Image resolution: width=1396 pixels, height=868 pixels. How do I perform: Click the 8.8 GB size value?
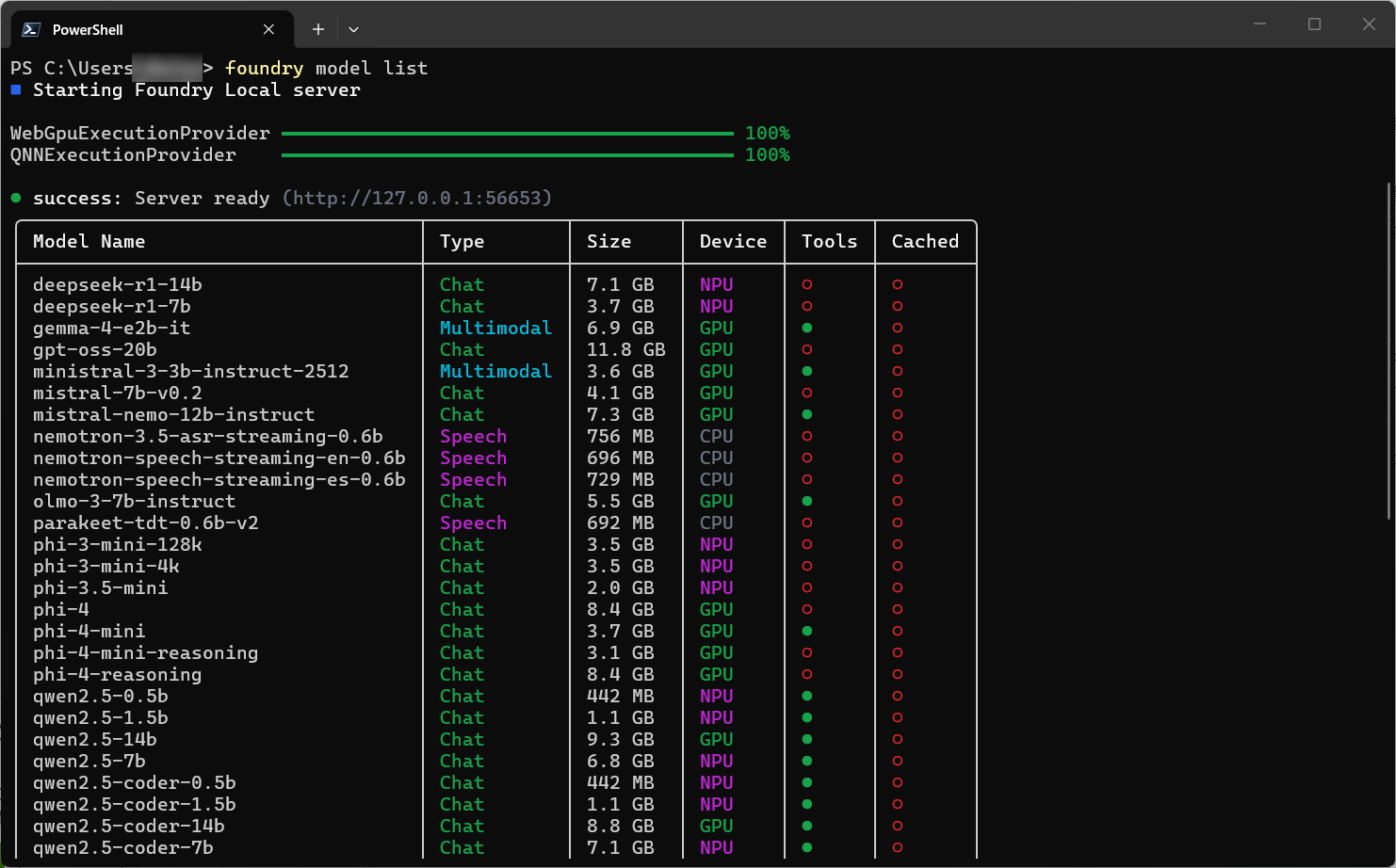620,826
